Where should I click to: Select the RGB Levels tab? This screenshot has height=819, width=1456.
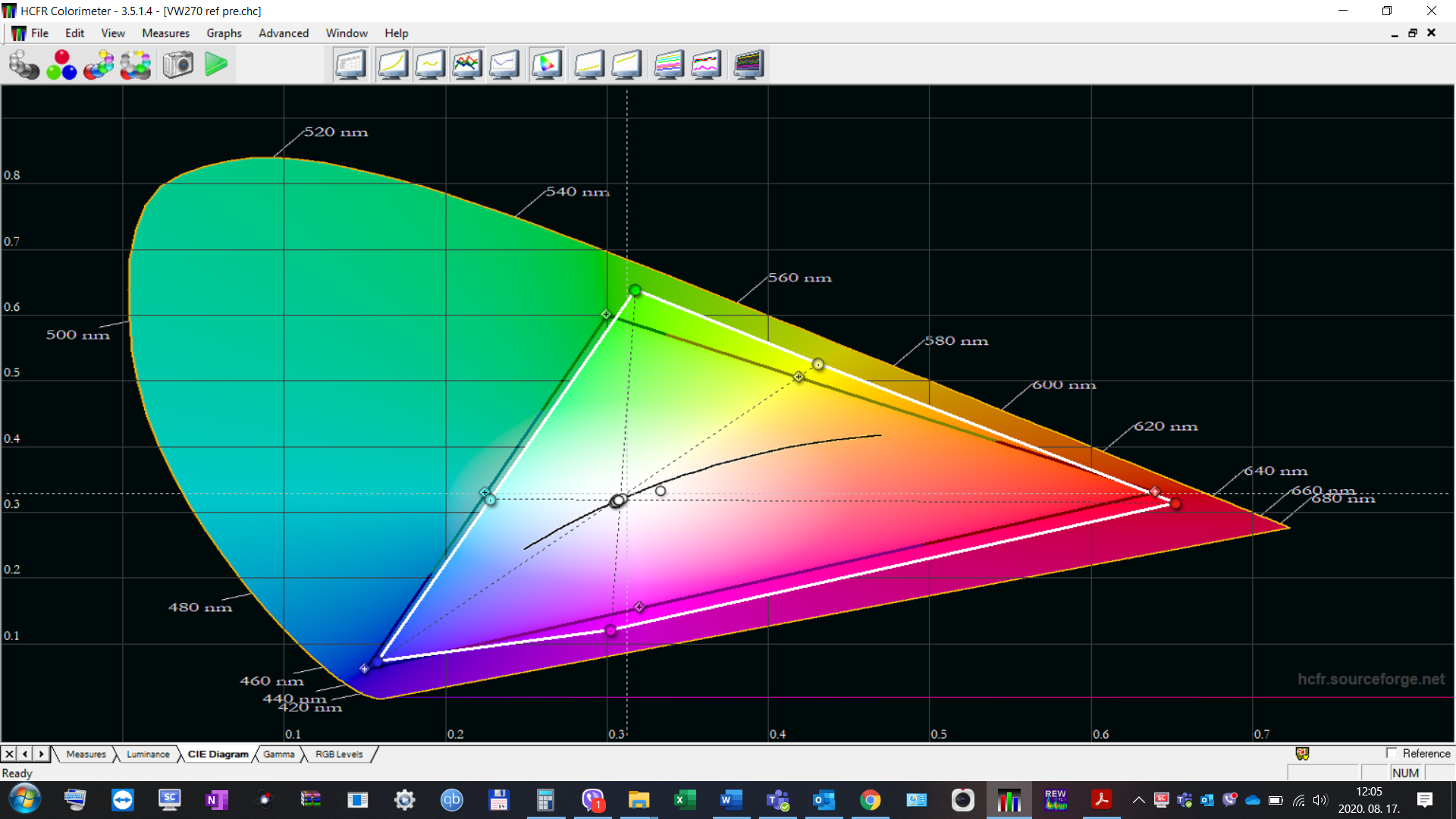coord(338,754)
